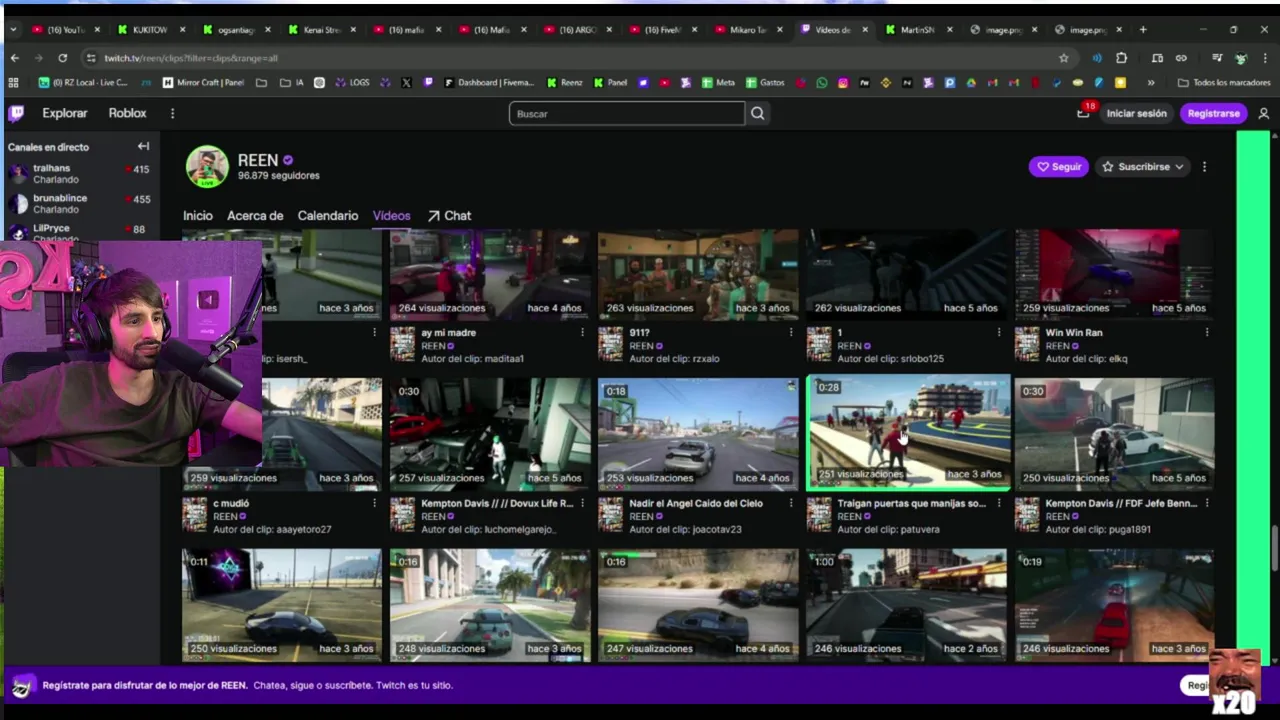Collapse the Canales en directo sidebar
This screenshot has height=720, width=1280.
(x=143, y=146)
